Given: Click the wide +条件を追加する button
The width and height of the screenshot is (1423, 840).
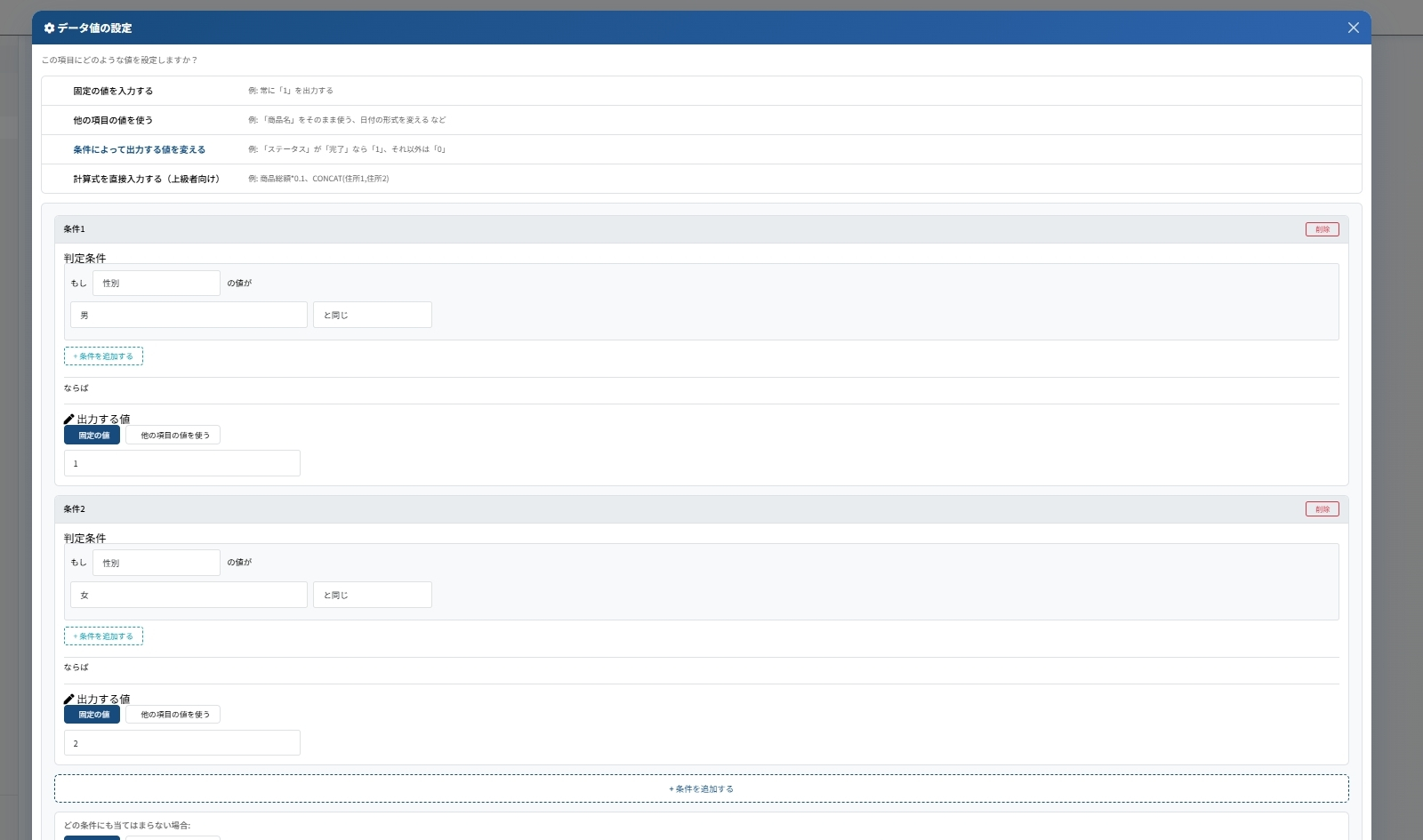Looking at the screenshot, I should tap(702, 788).
